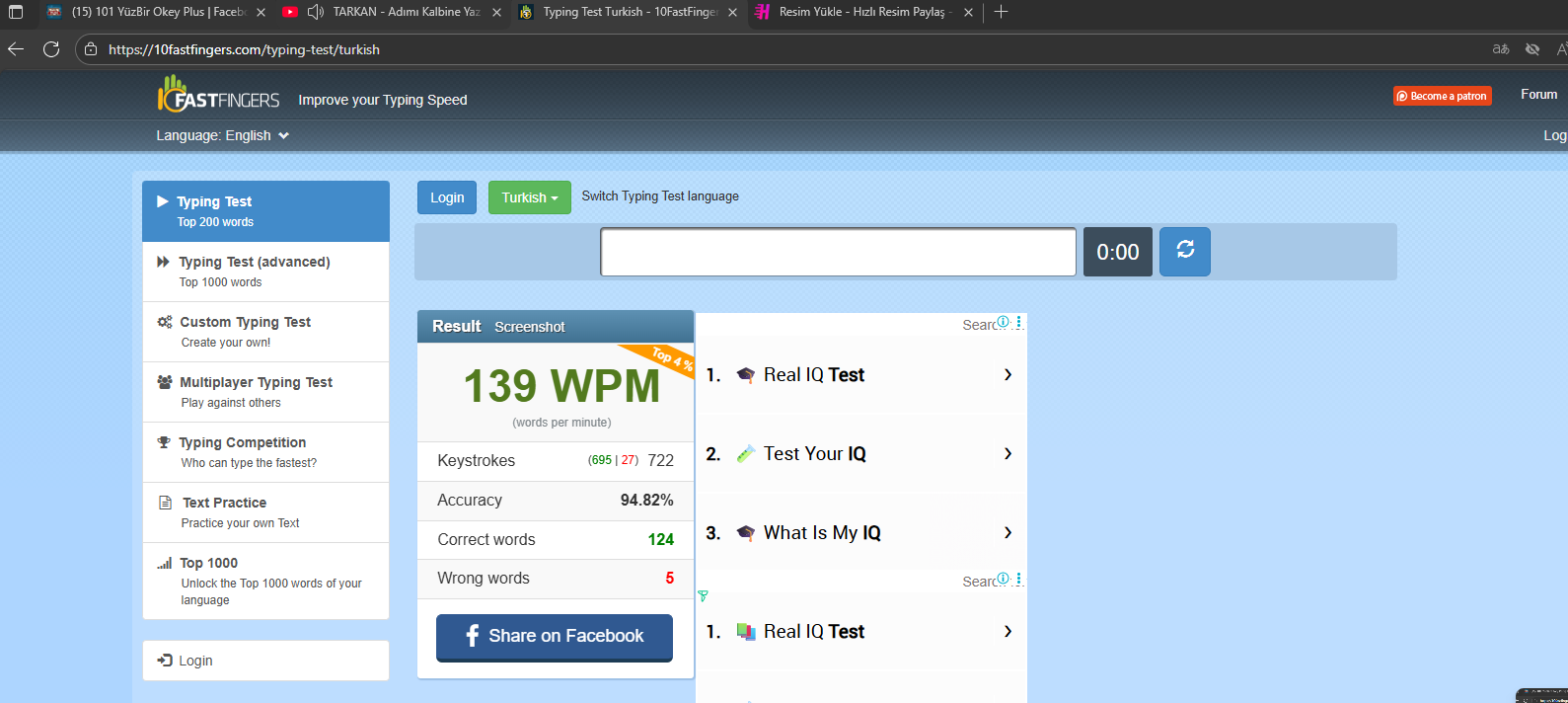Close the Resim Yükle tab
Screen dimensions: 1568x703
(968, 13)
